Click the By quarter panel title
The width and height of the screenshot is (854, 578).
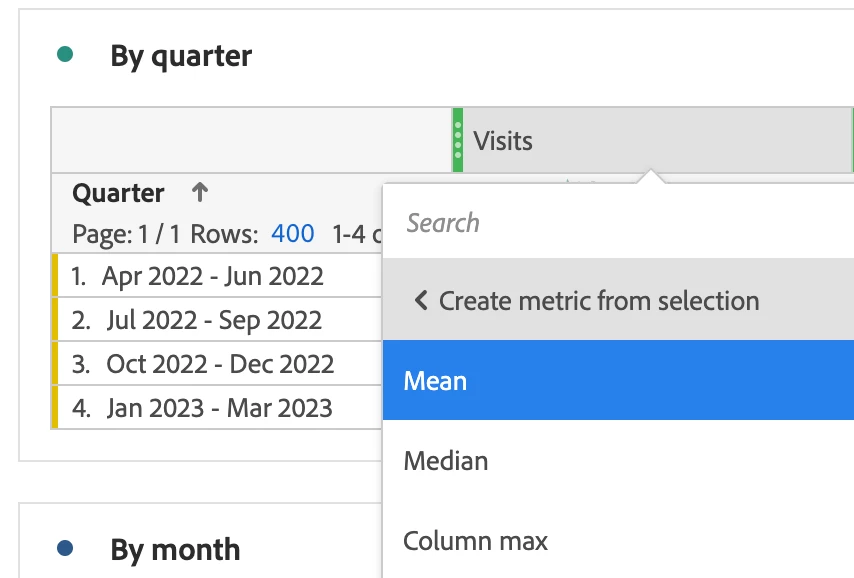click(x=181, y=56)
